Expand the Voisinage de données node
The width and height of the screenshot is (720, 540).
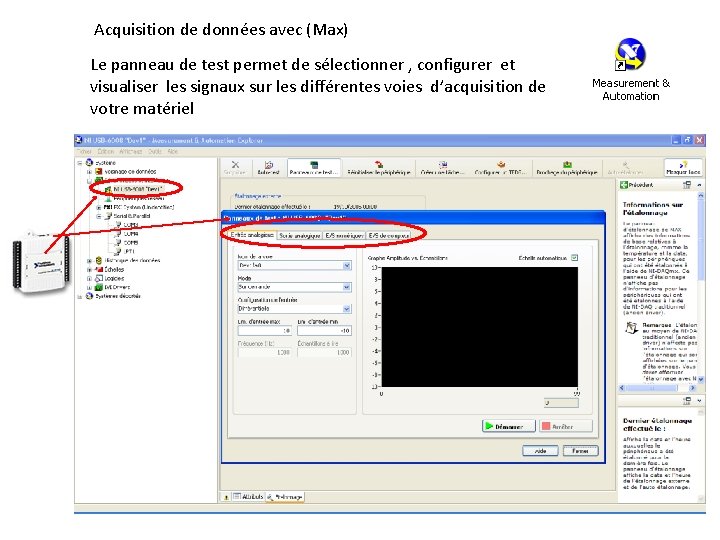click(x=89, y=172)
